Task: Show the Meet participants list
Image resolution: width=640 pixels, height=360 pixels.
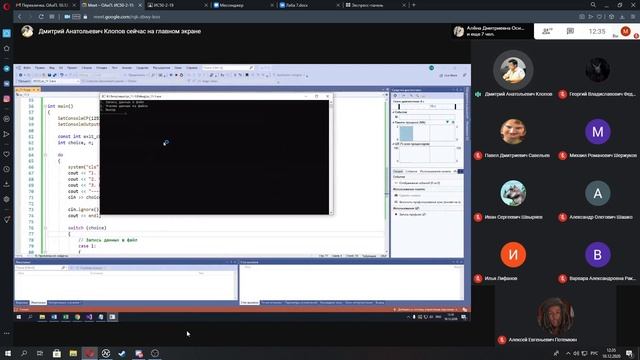Action: [547, 31]
